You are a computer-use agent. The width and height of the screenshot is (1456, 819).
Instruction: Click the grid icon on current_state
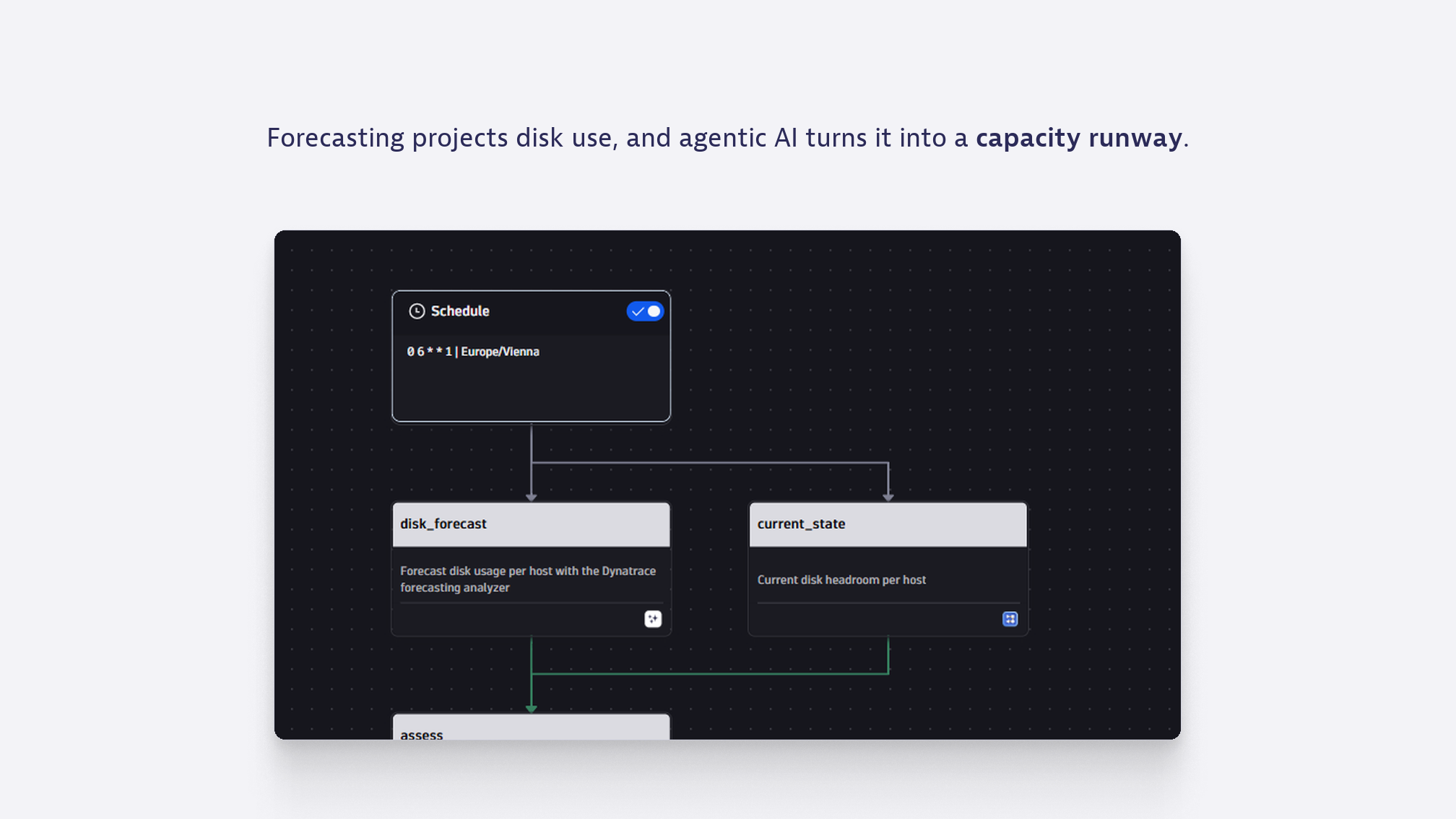[1010, 619]
